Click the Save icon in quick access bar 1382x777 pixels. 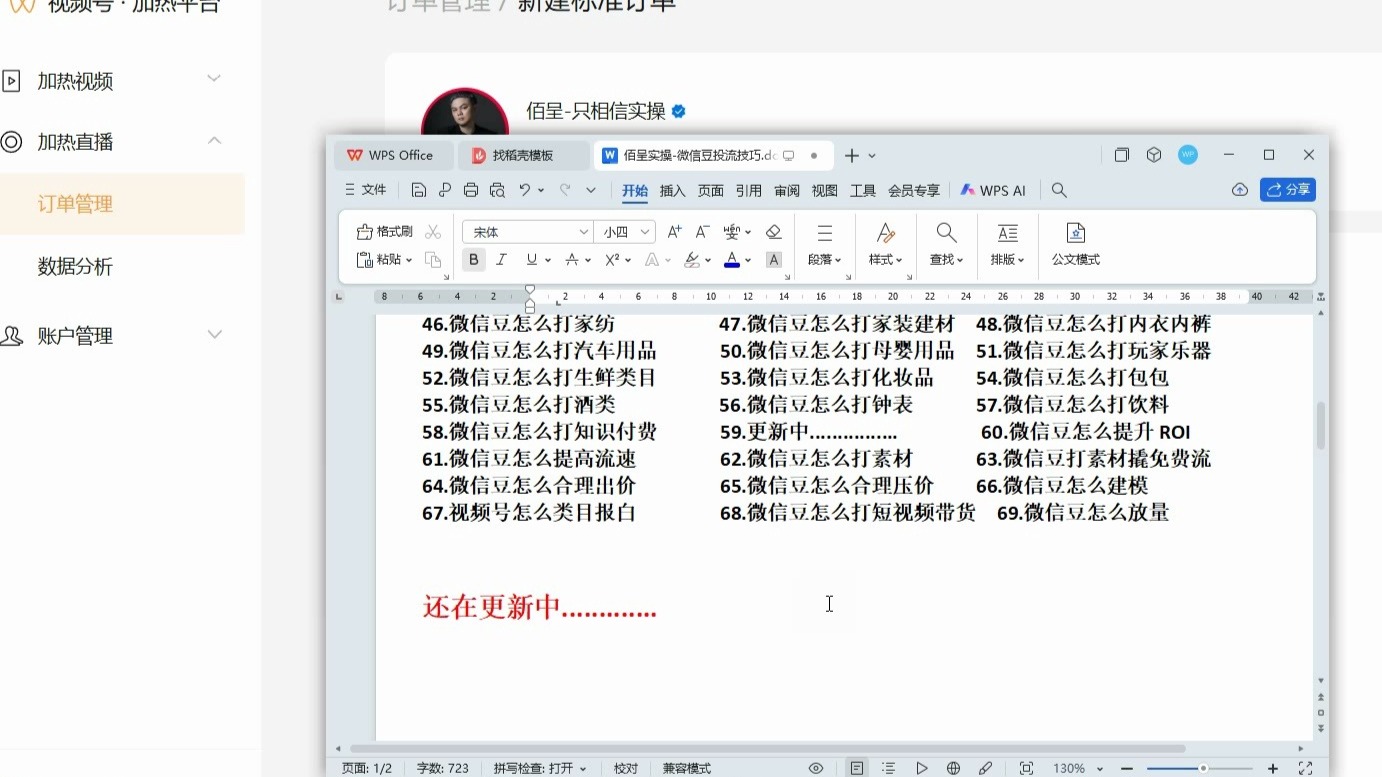[x=419, y=190]
